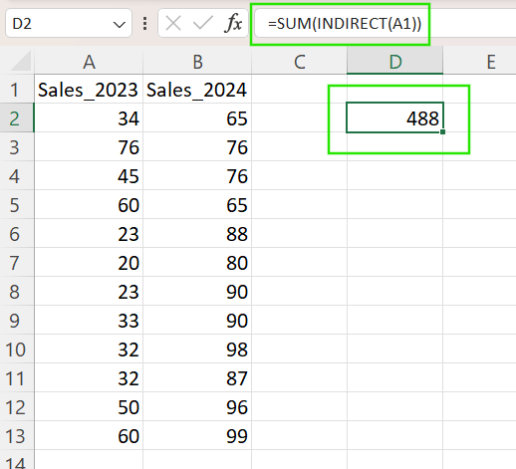The width and height of the screenshot is (516, 469).
Task: Click cell B1 containing Sales_2024
Action: [197, 89]
